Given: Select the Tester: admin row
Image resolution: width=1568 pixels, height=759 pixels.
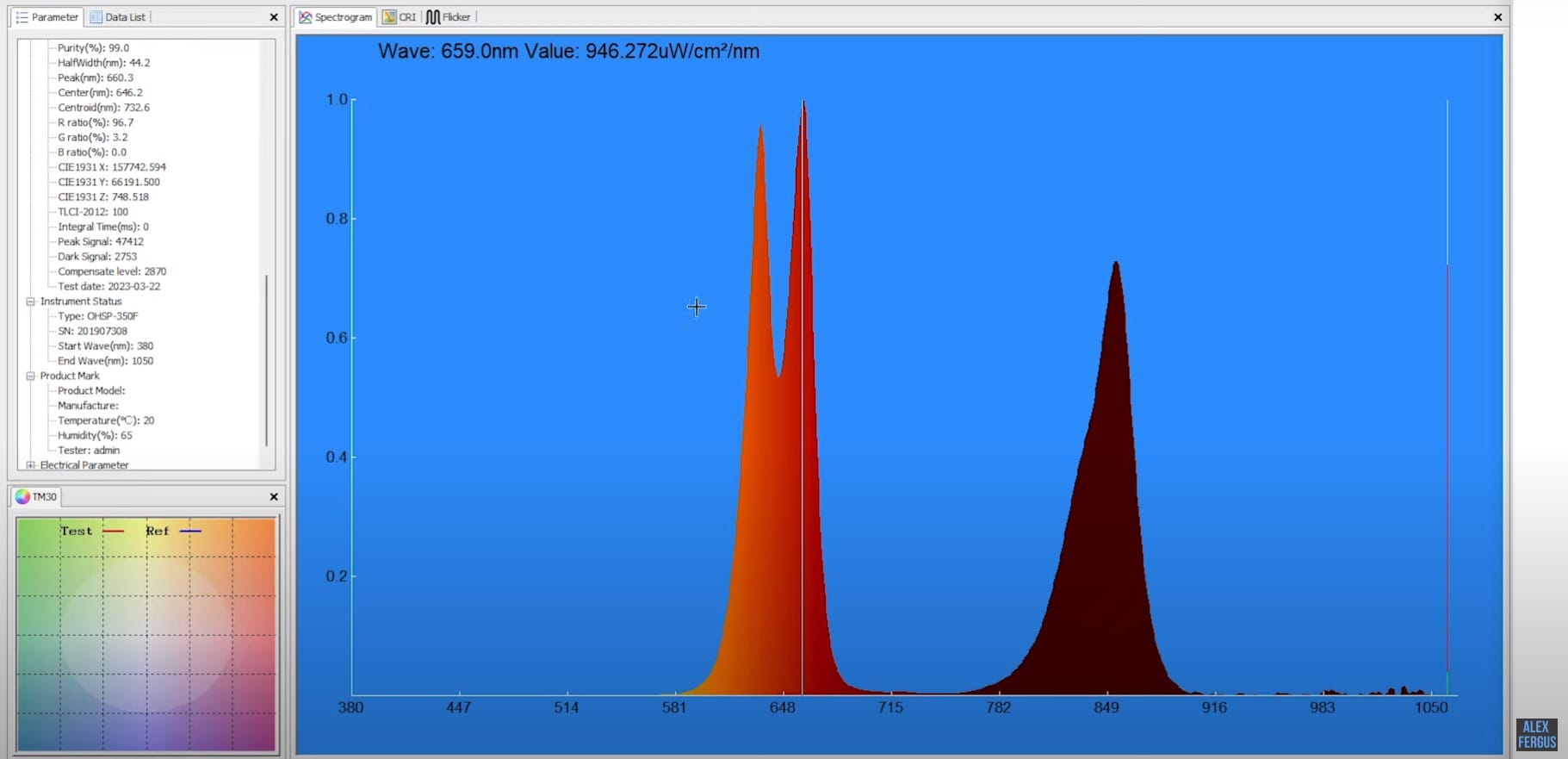Looking at the screenshot, I should [89, 451].
